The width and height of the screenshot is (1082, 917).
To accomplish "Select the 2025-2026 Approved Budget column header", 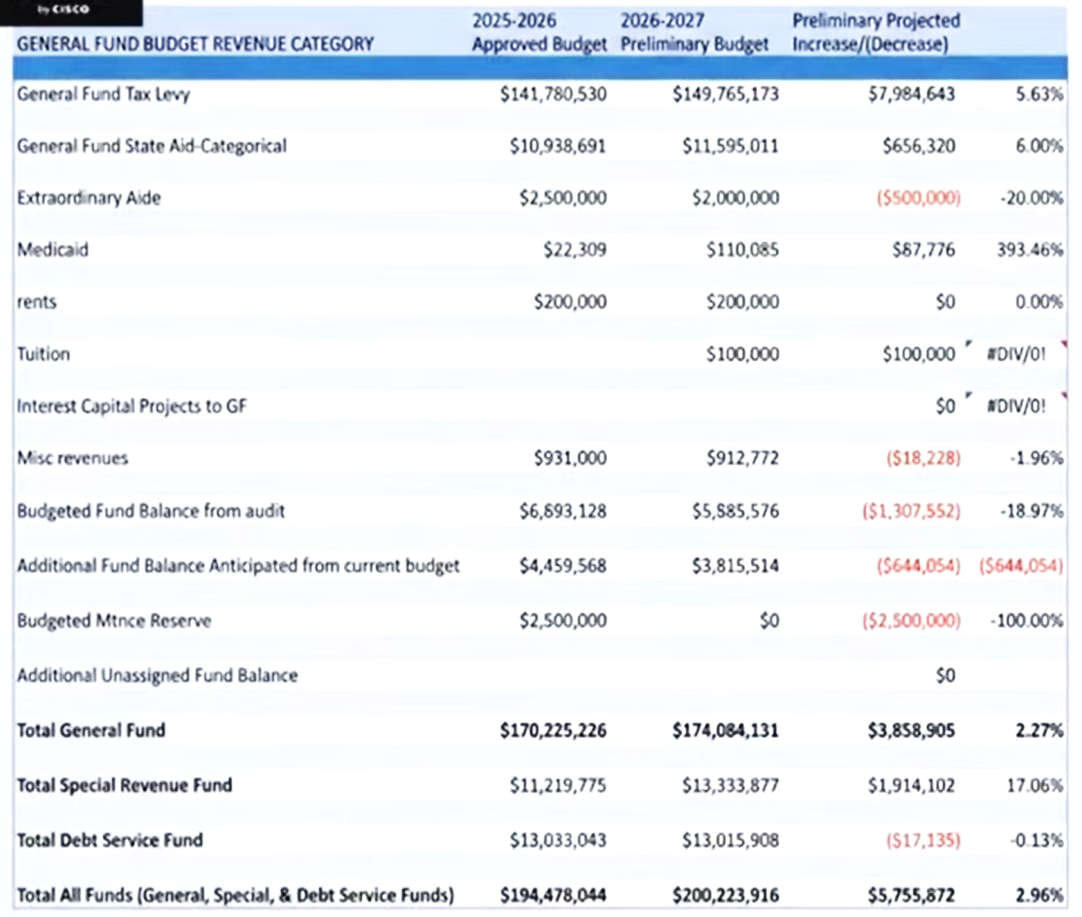I will (x=539, y=33).
